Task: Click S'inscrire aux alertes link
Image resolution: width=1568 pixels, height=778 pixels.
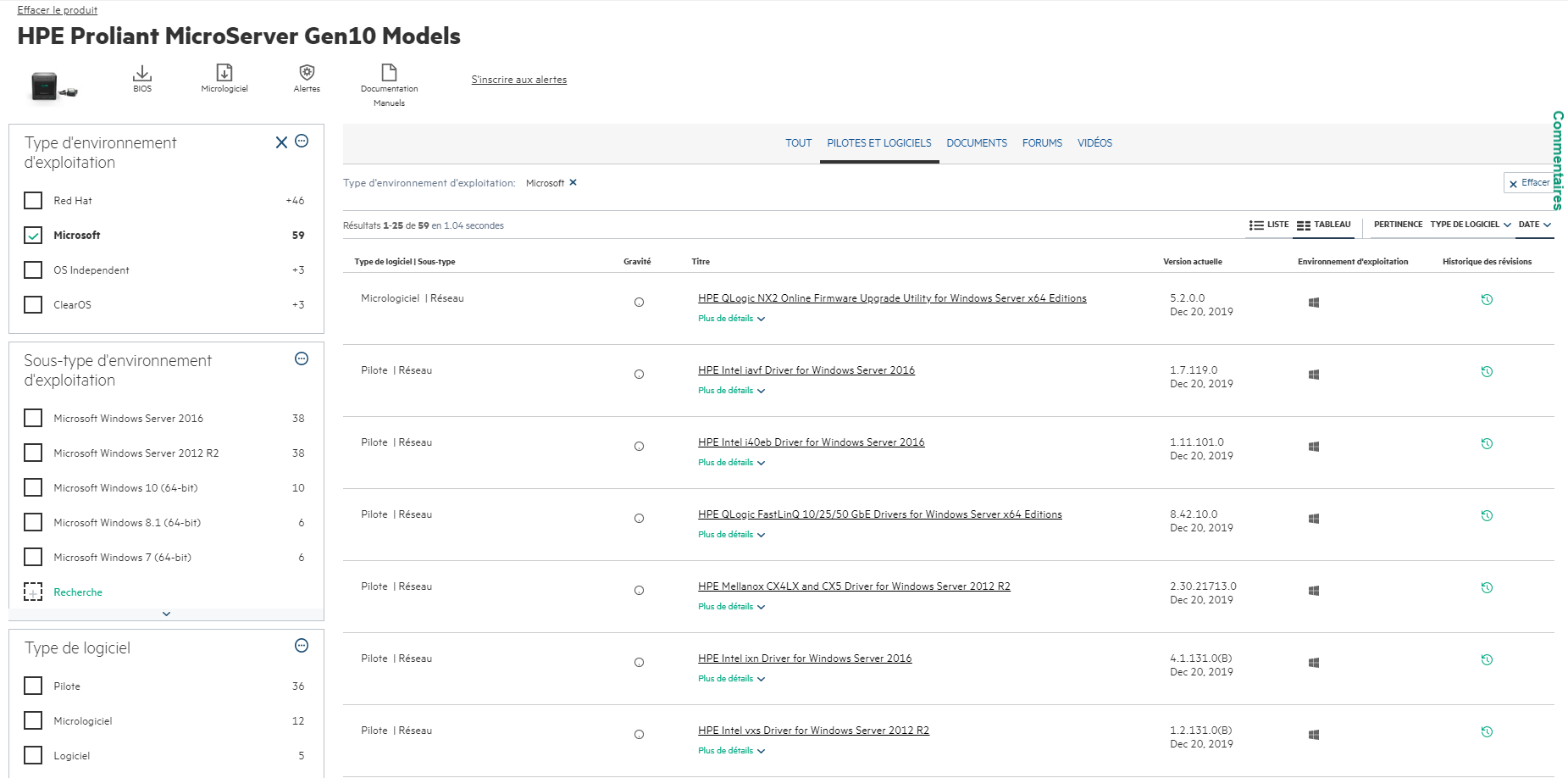Action: [519, 80]
